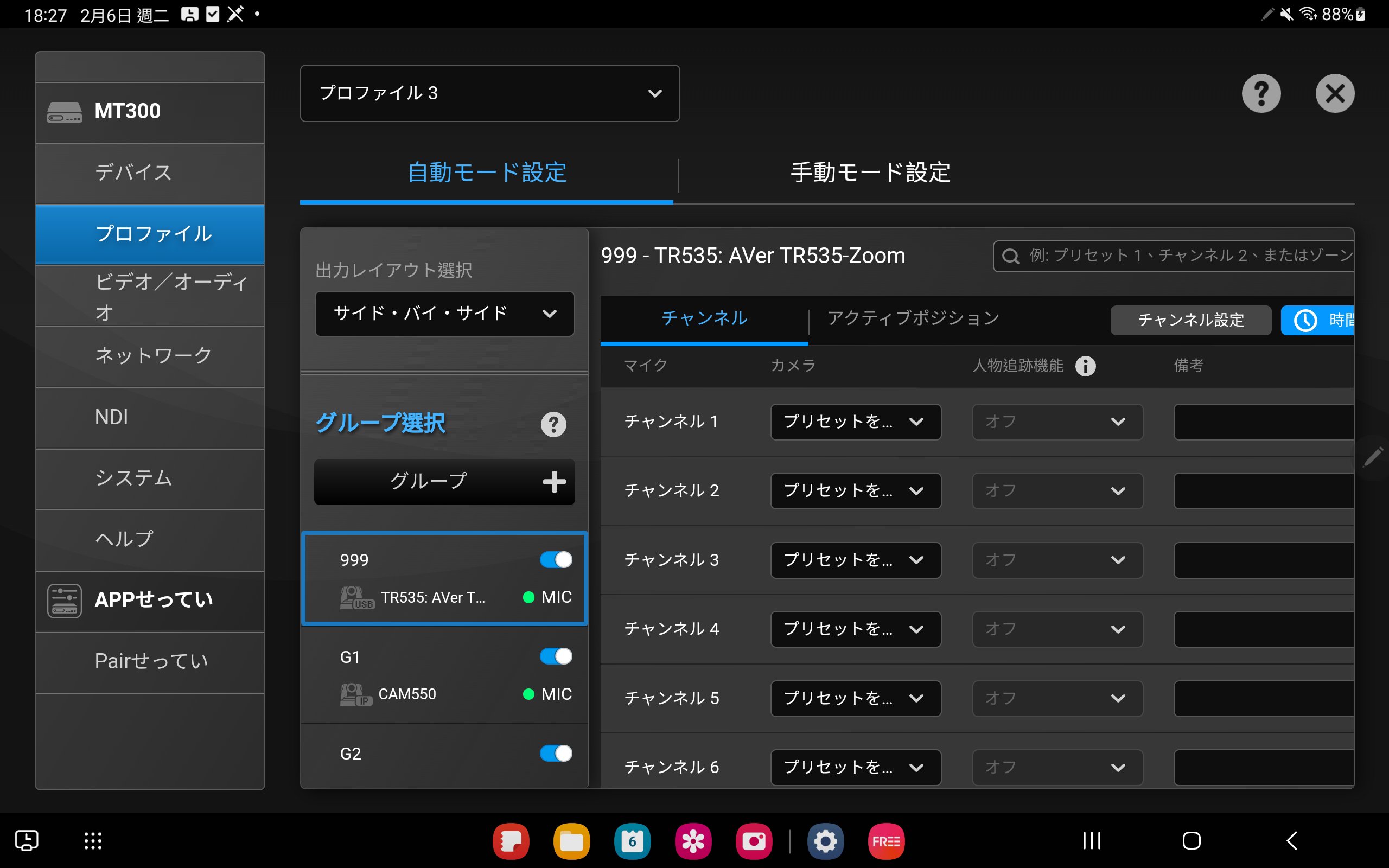
Task: Open the チャンネル 1 camera preset dropdown
Action: [x=855, y=422]
